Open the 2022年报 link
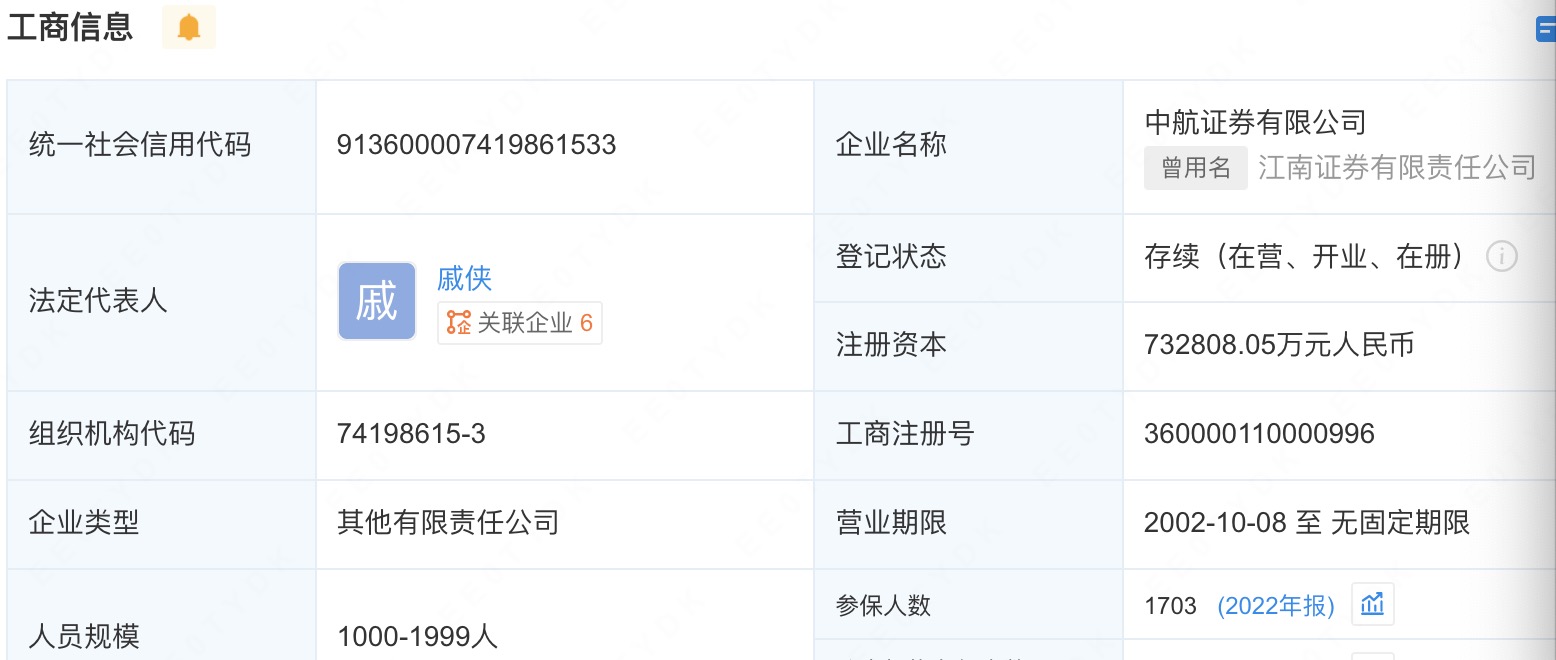This screenshot has width=1556, height=660. click(x=1276, y=606)
